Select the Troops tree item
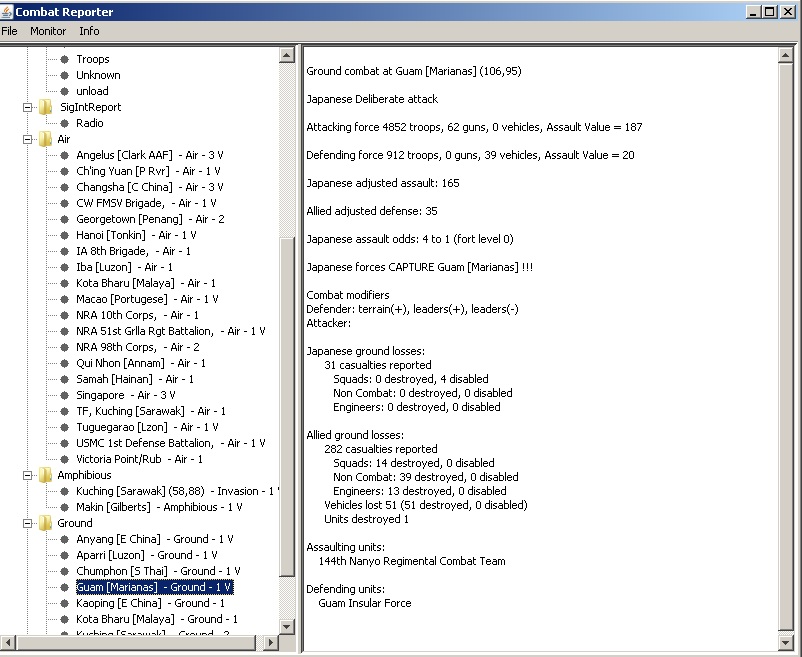This screenshot has width=802, height=657. (x=93, y=59)
